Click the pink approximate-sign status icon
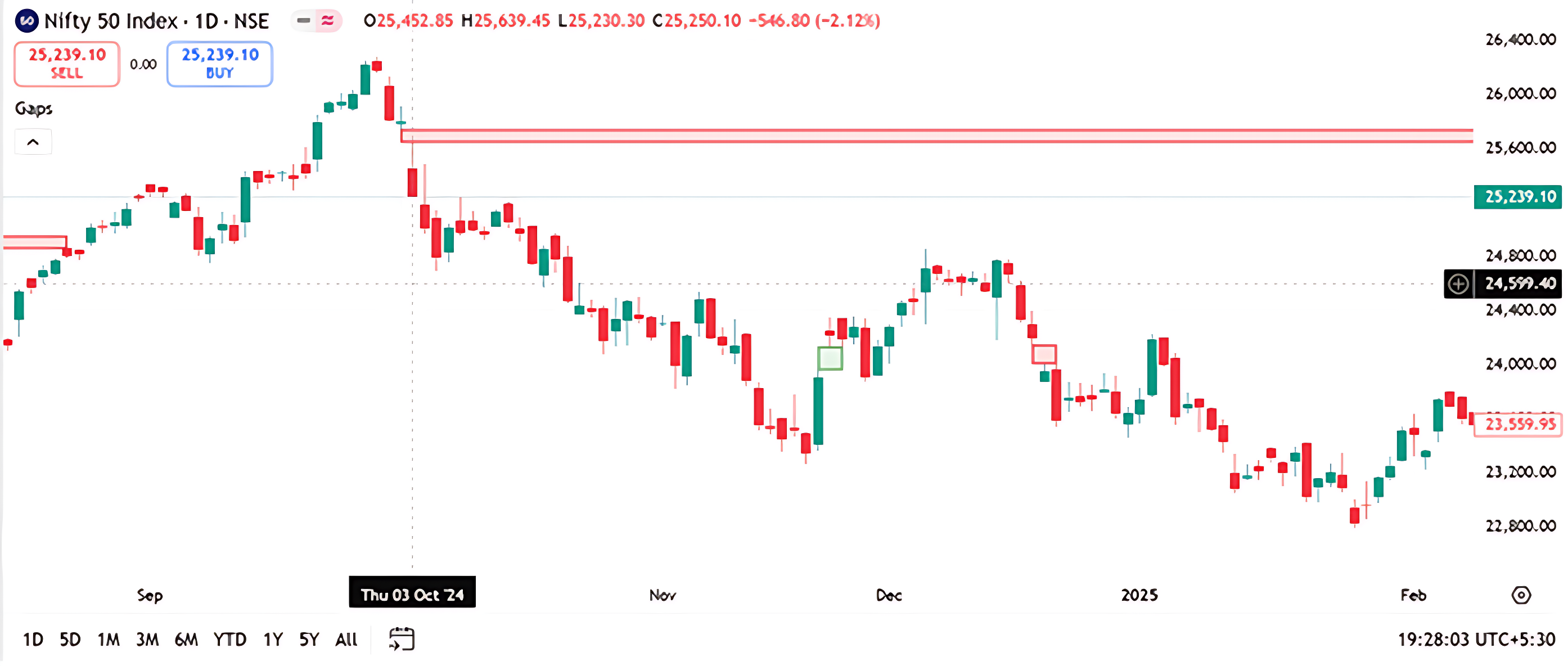The width and height of the screenshot is (1568, 666). [328, 21]
